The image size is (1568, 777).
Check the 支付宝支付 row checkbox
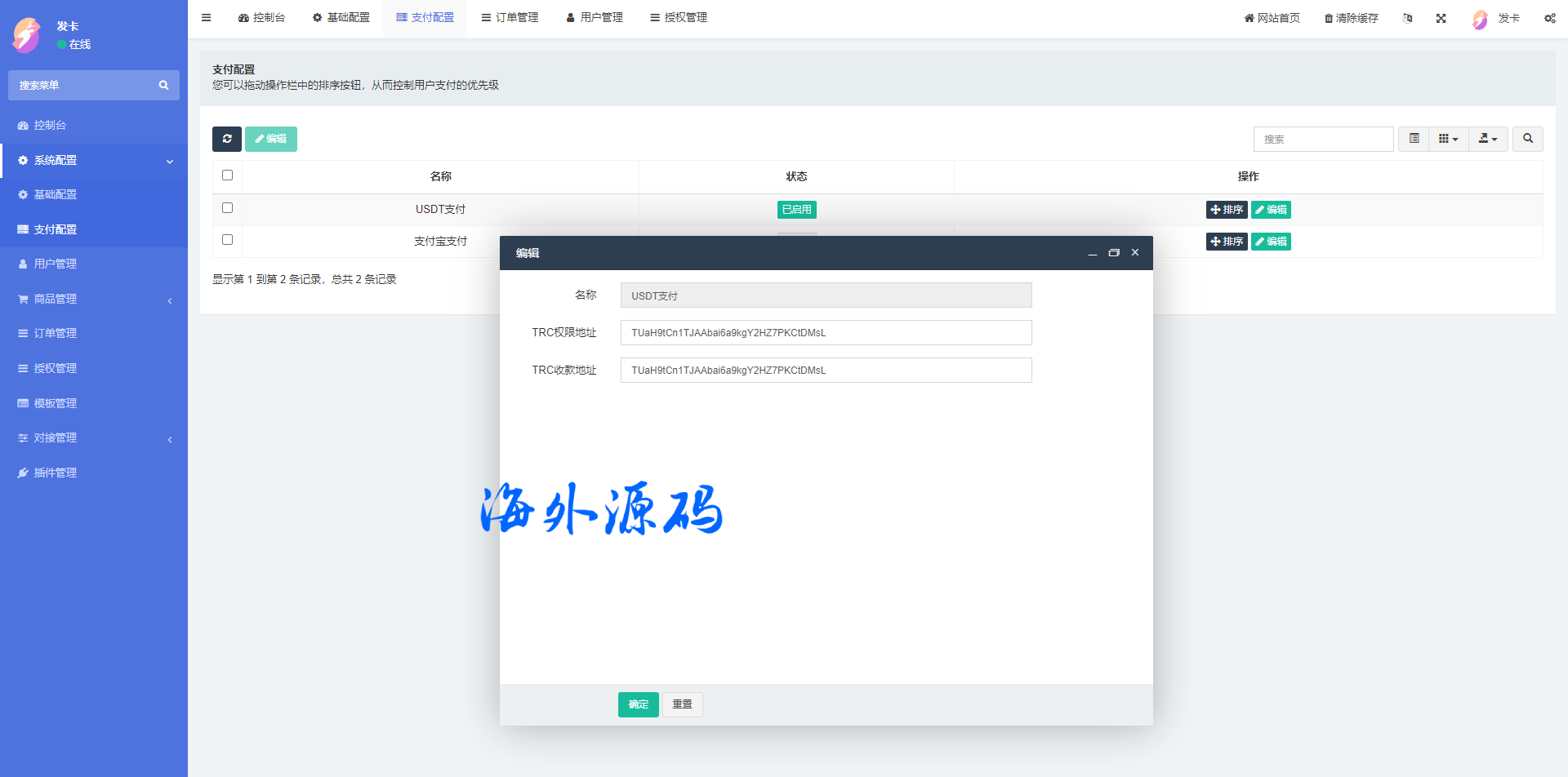point(227,240)
